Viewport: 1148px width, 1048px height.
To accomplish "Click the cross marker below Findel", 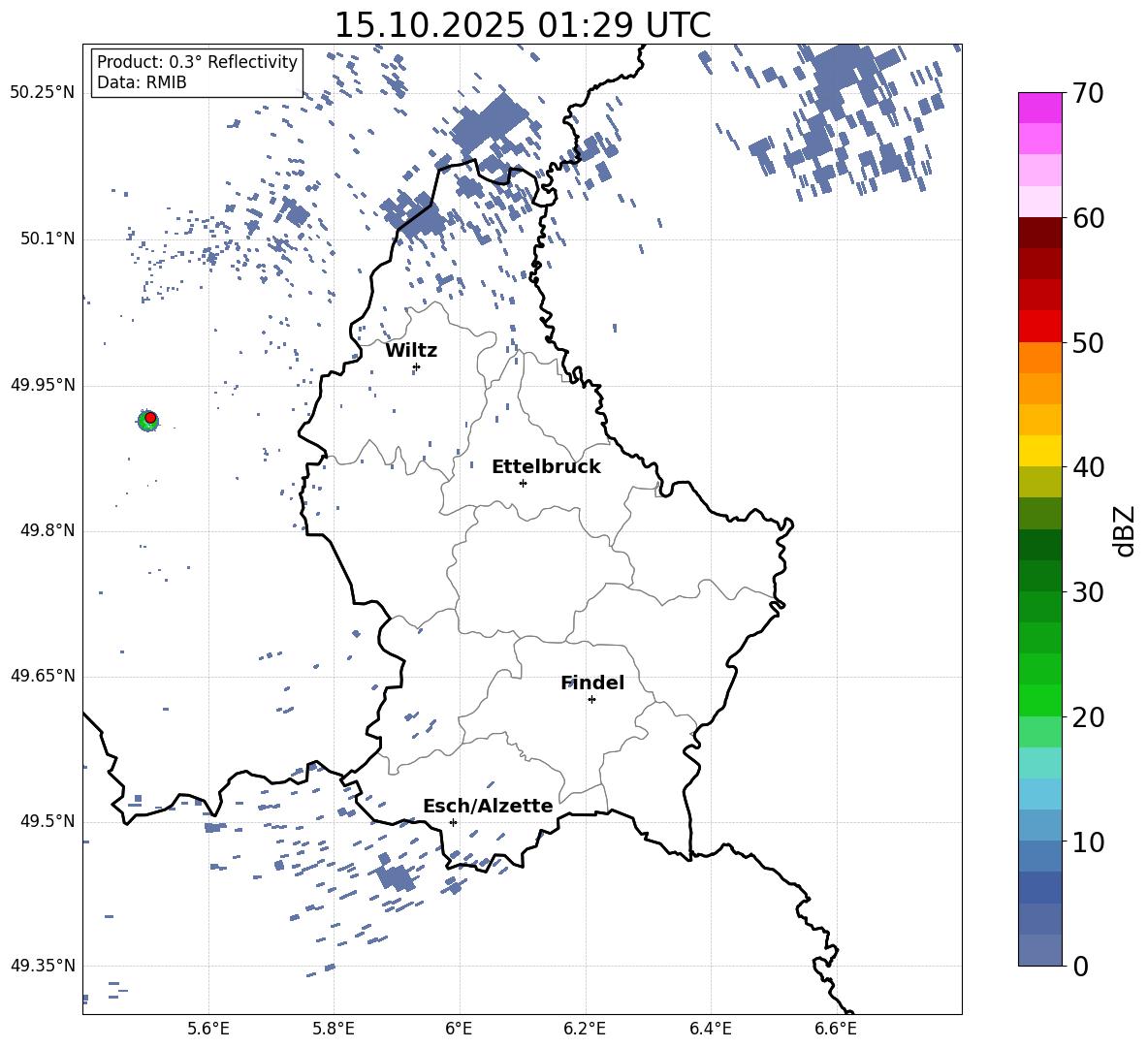I will coord(591,700).
